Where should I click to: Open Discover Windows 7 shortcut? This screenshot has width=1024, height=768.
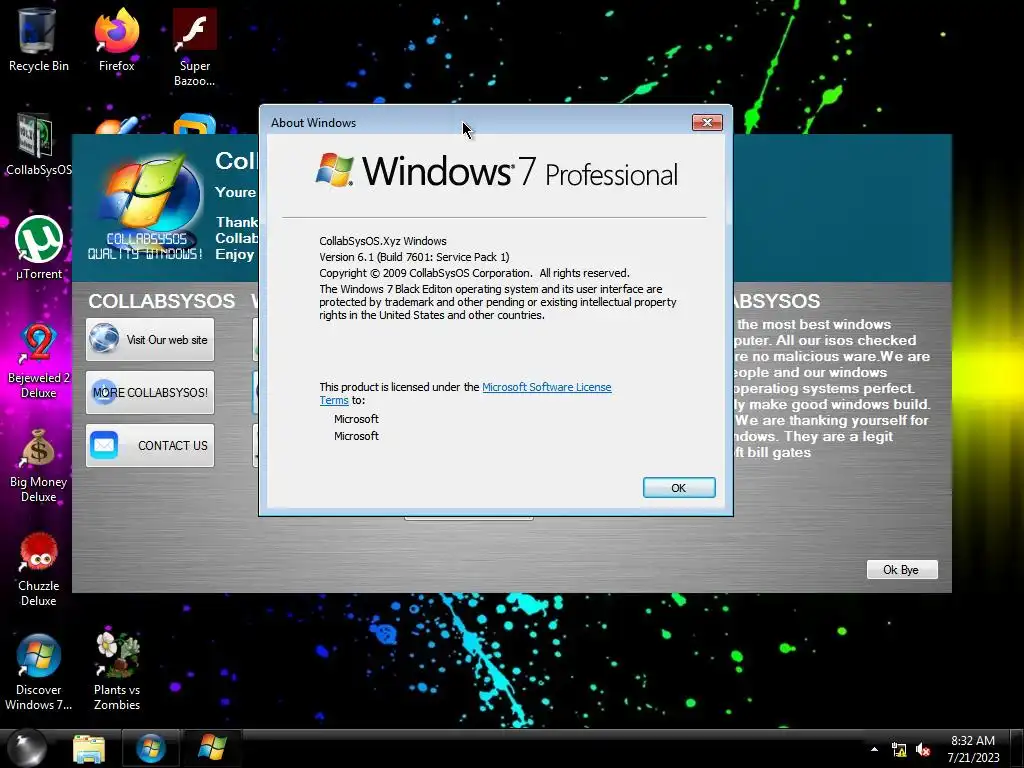tap(39, 673)
